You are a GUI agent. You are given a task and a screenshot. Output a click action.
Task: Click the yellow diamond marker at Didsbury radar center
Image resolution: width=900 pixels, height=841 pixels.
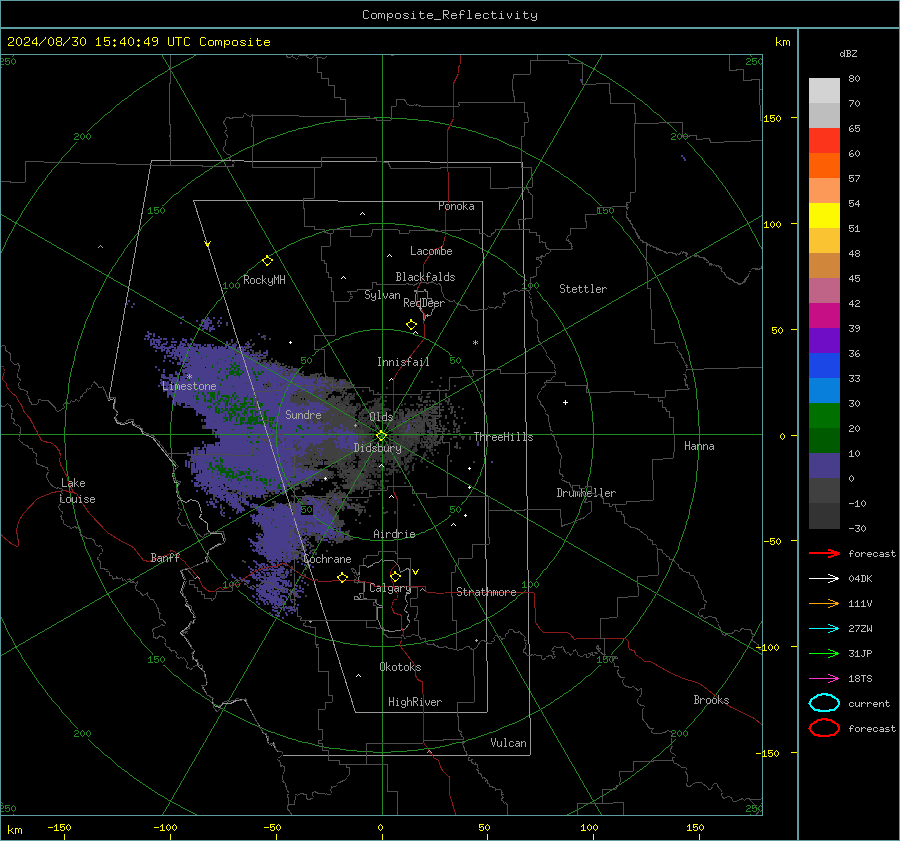pyautogui.click(x=381, y=436)
